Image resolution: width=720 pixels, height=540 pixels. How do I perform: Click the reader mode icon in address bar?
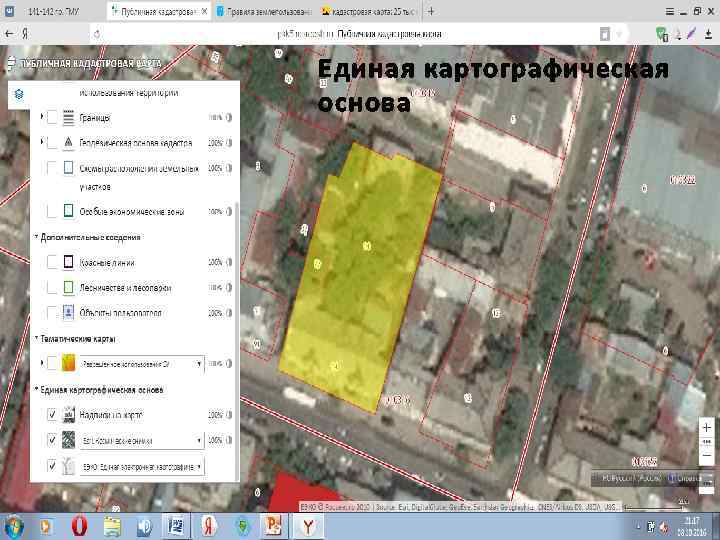605,34
